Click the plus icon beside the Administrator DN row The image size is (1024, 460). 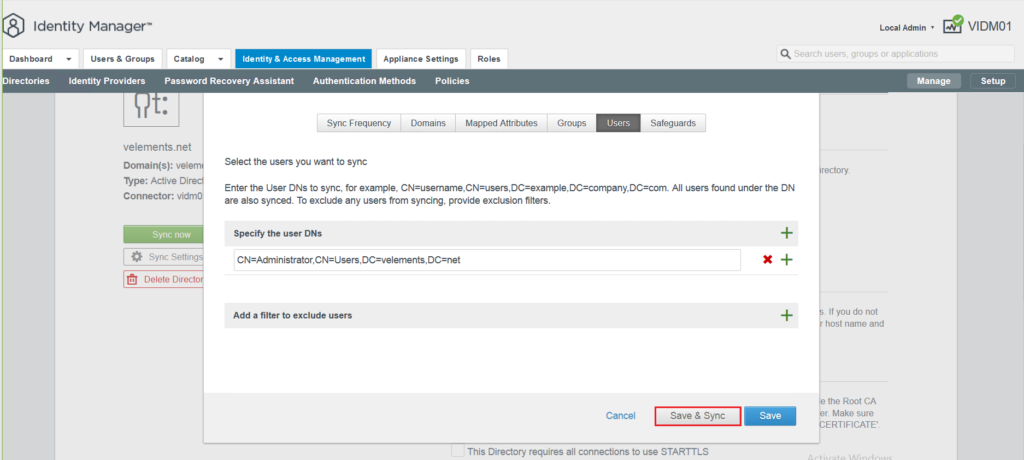787,260
